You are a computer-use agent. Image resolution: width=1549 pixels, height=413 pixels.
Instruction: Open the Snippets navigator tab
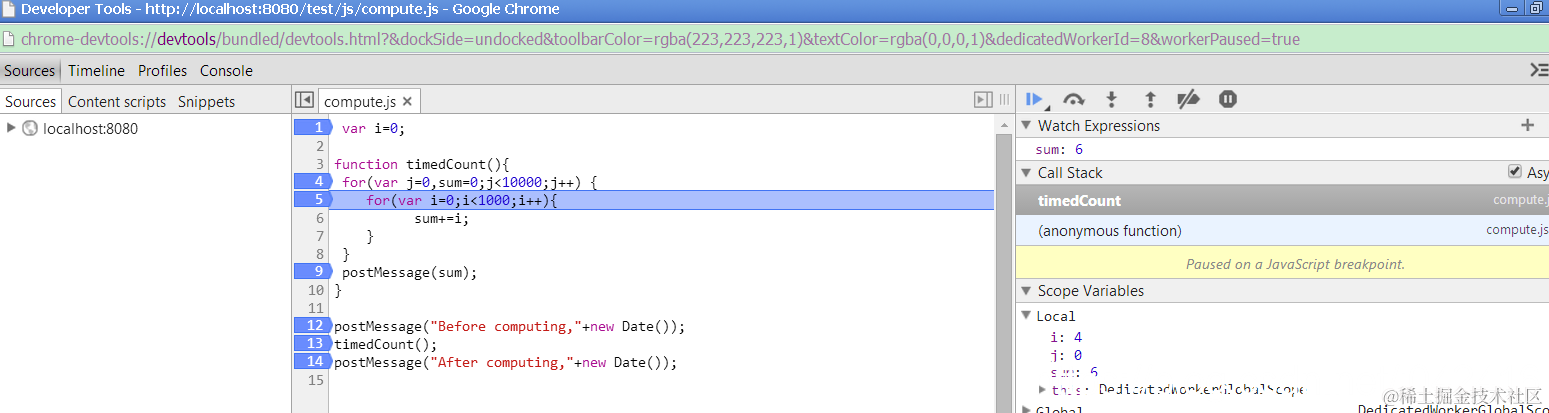click(207, 101)
